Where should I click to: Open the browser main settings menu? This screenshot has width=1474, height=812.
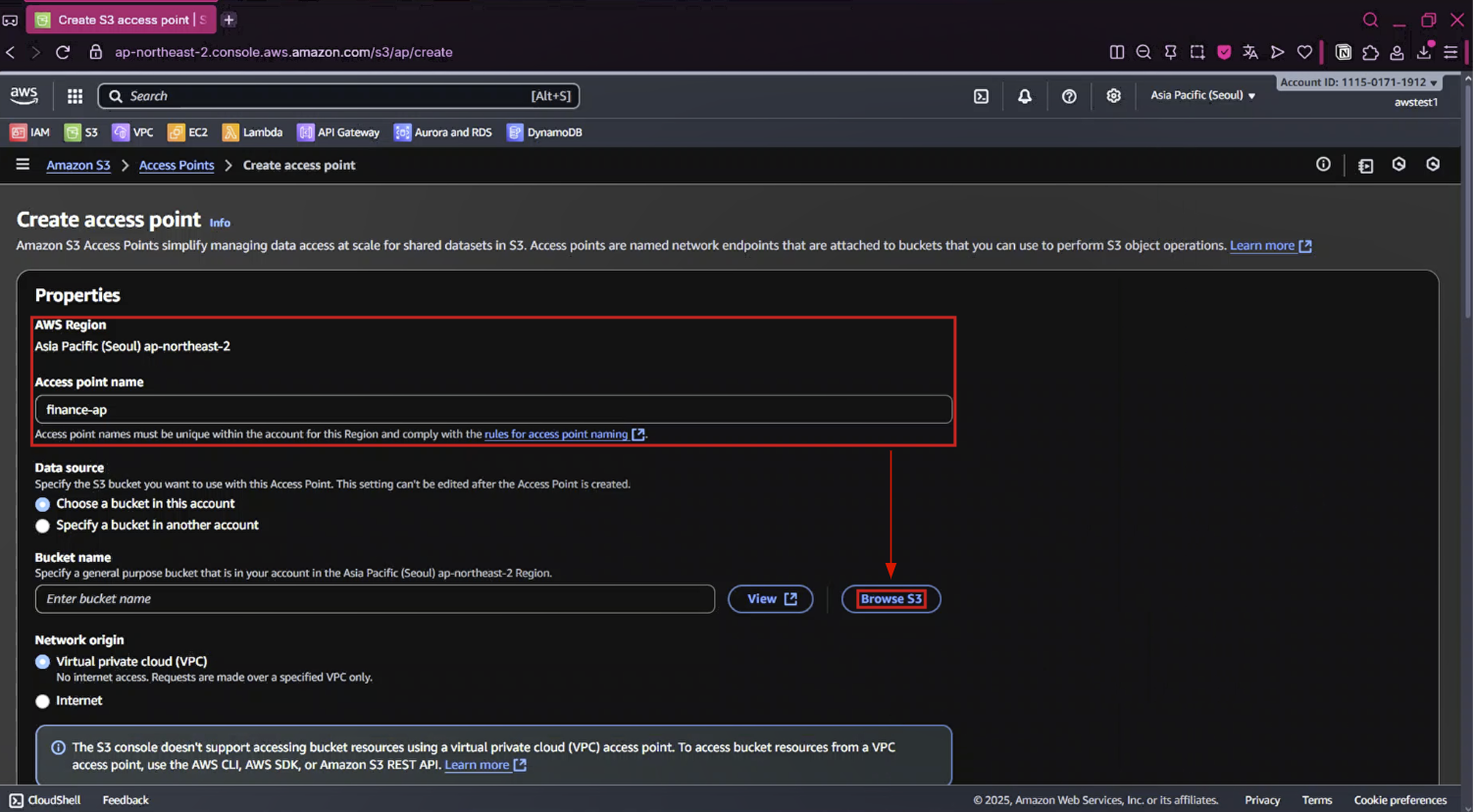[1450, 52]
